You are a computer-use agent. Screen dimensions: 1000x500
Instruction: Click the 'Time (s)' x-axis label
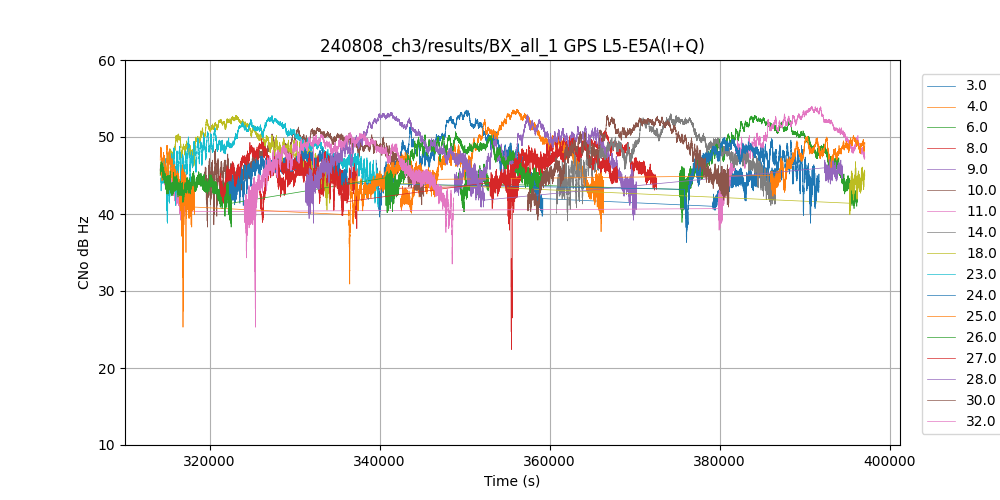point(512,481)
